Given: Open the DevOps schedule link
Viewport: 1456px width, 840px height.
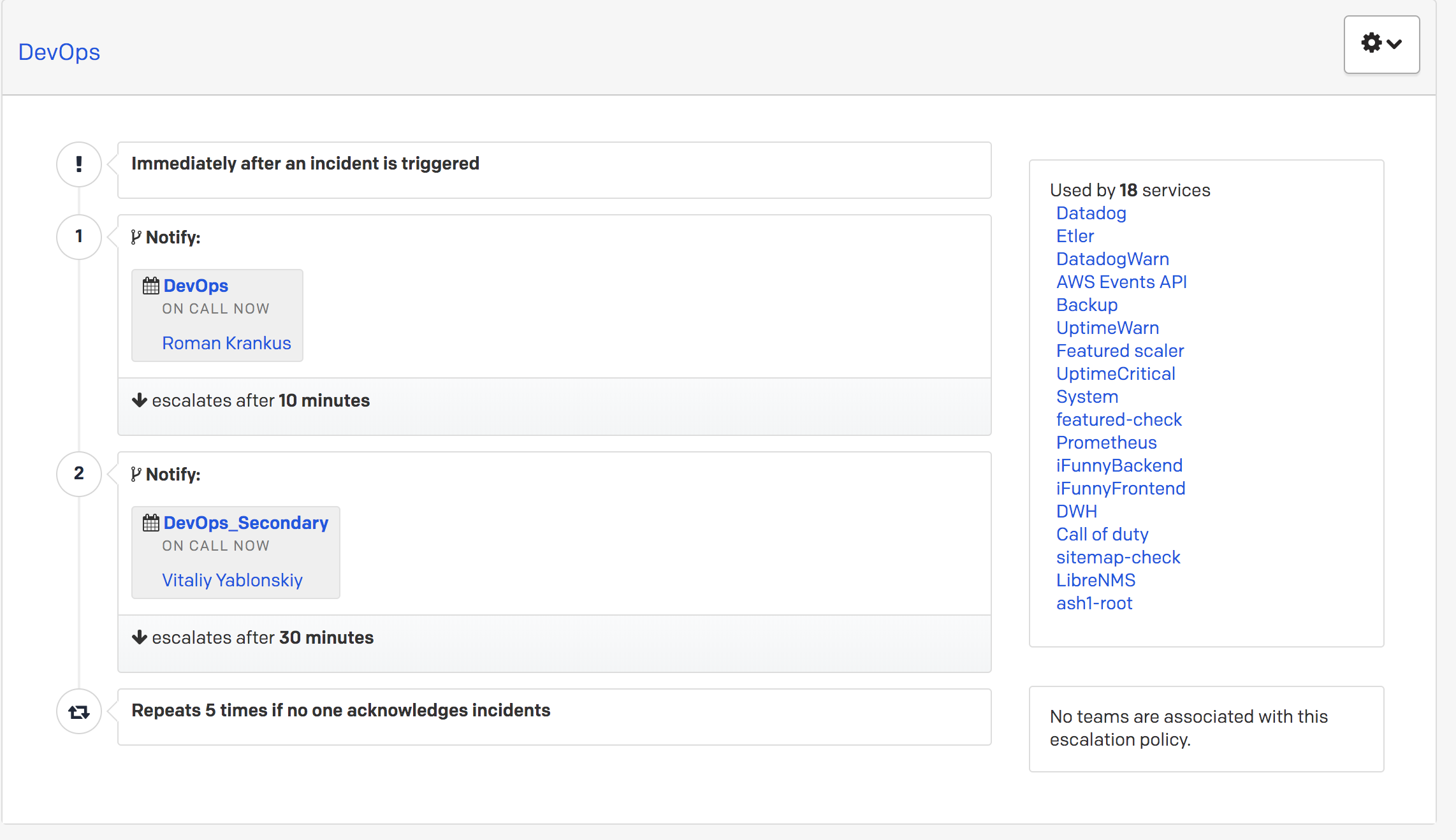Looking at the screenshot, I should [x=196, y=286].
